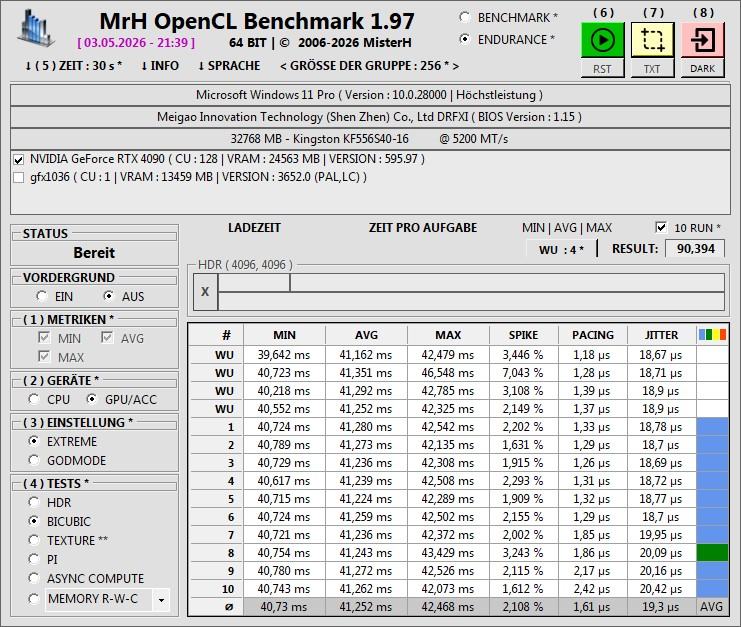
Task: Click the blue color cell in row 10
Action: pos(712,589)
